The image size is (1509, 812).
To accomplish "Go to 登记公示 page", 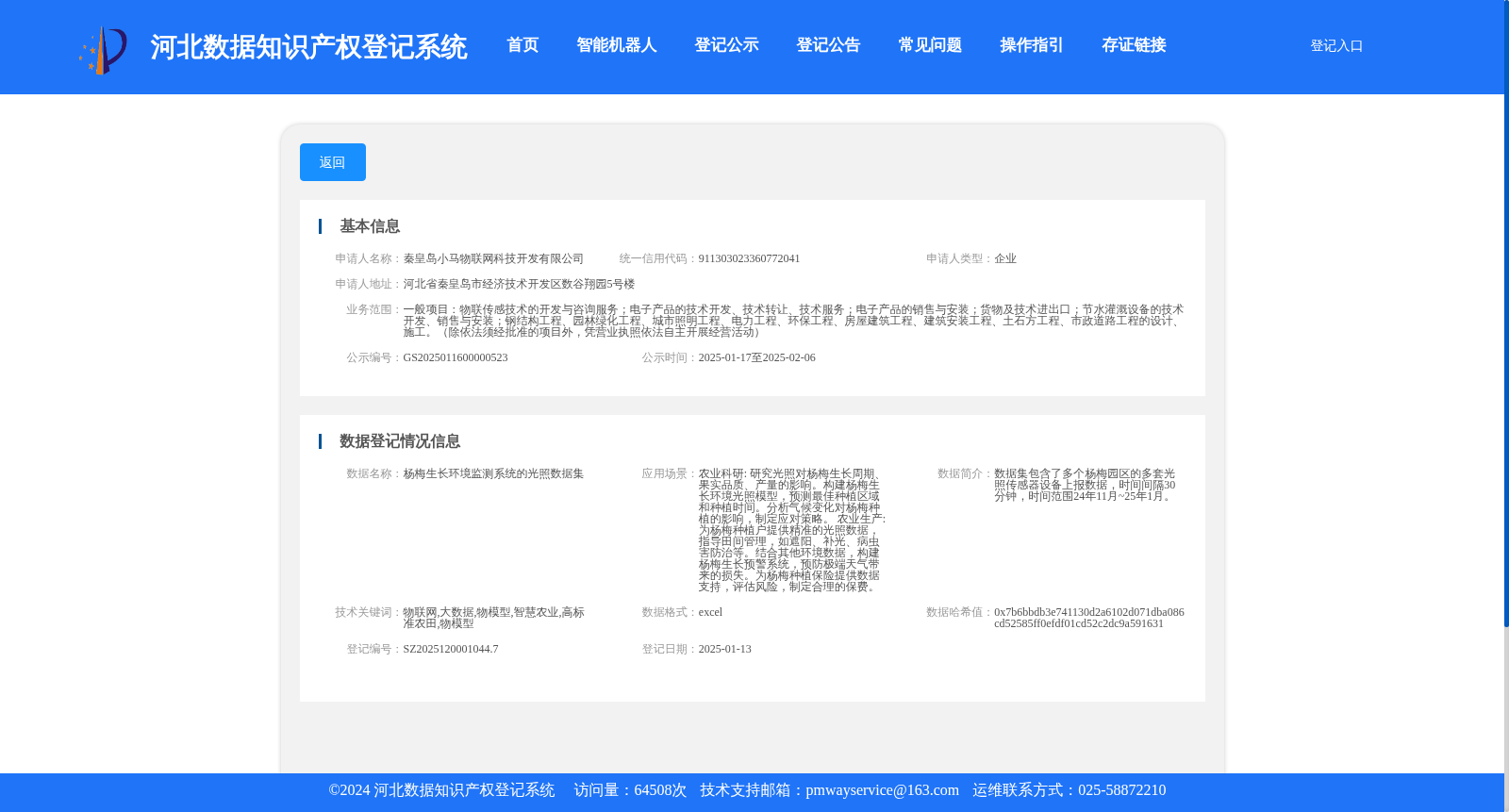I will click(726, 45).
